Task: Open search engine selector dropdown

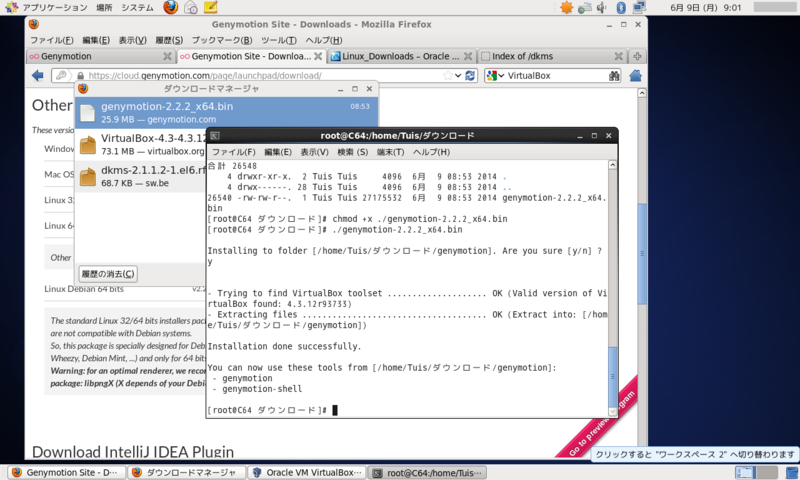Action: [495, 75]
